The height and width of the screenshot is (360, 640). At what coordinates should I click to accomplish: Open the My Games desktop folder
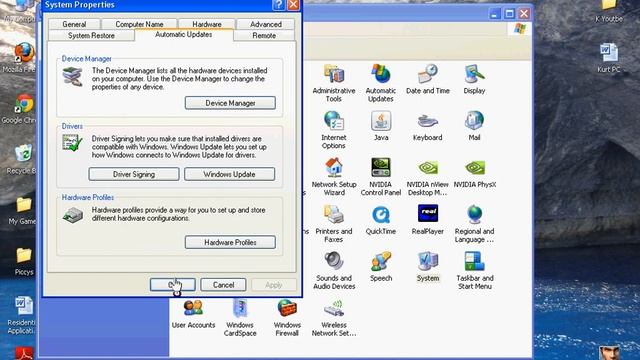[22, 210]
